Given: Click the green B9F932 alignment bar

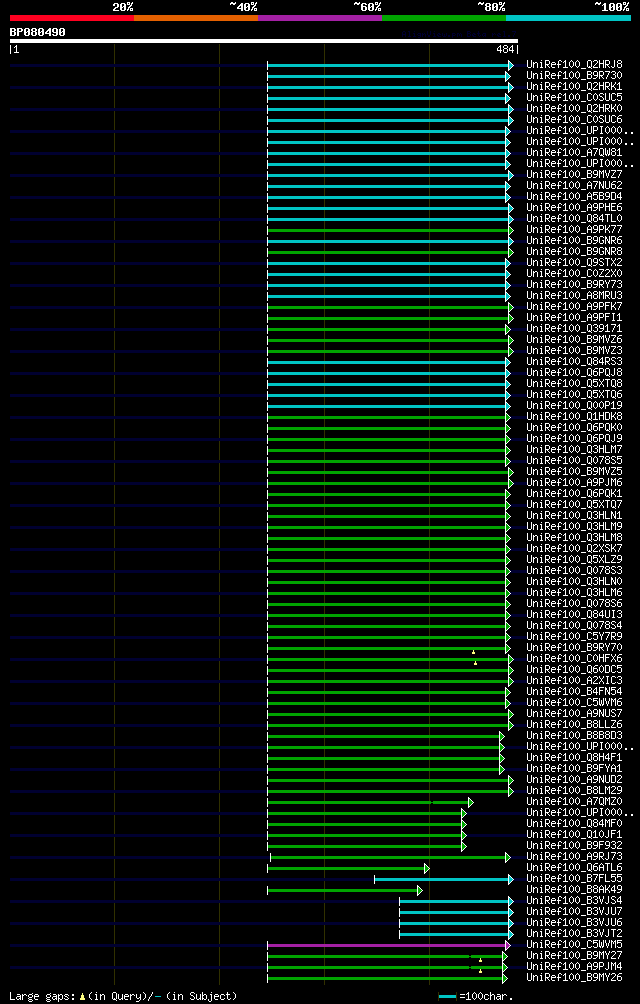Looking at the screenshot, I should 364,846.
